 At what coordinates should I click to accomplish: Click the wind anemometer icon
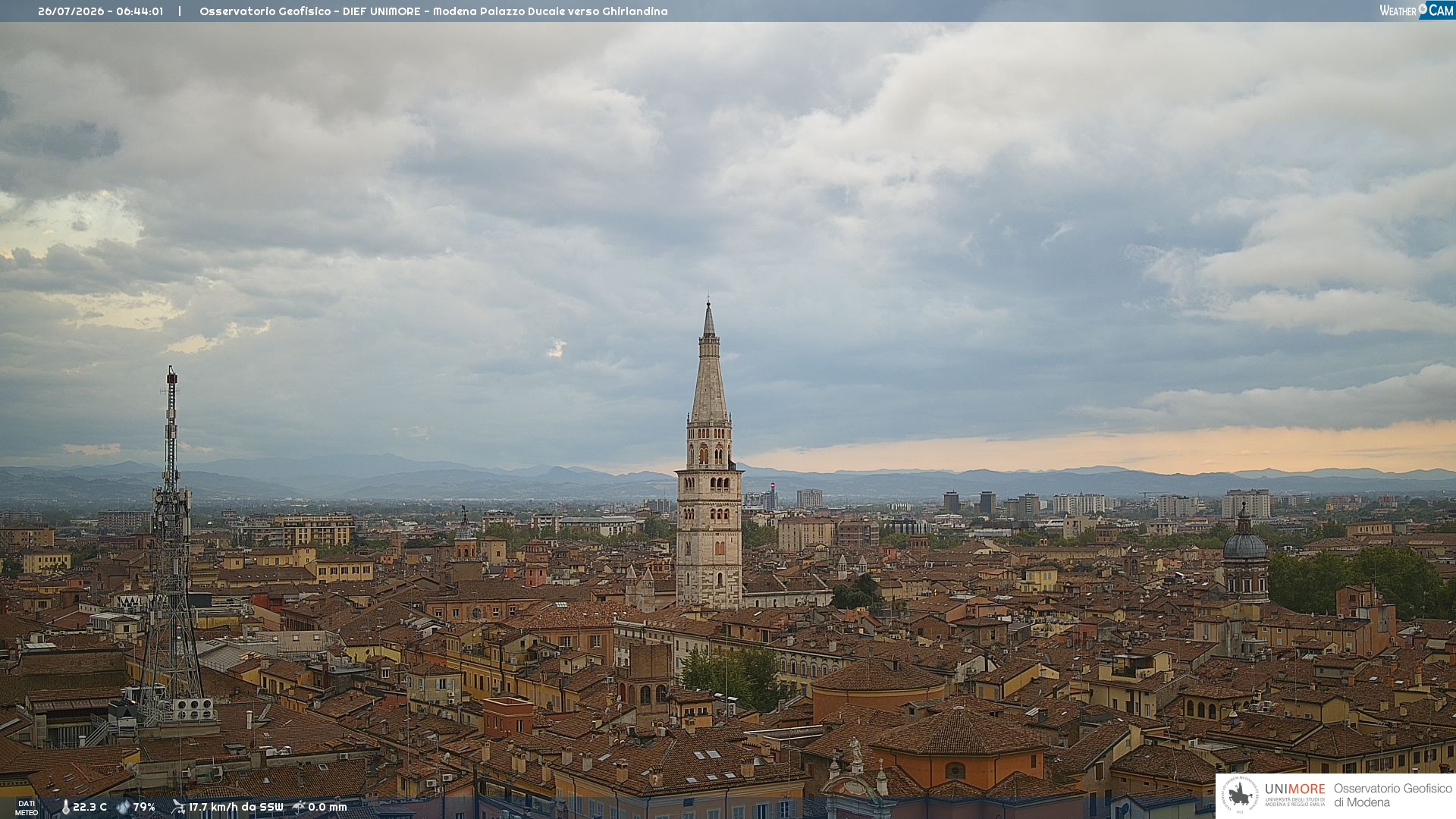click(178, 808)
